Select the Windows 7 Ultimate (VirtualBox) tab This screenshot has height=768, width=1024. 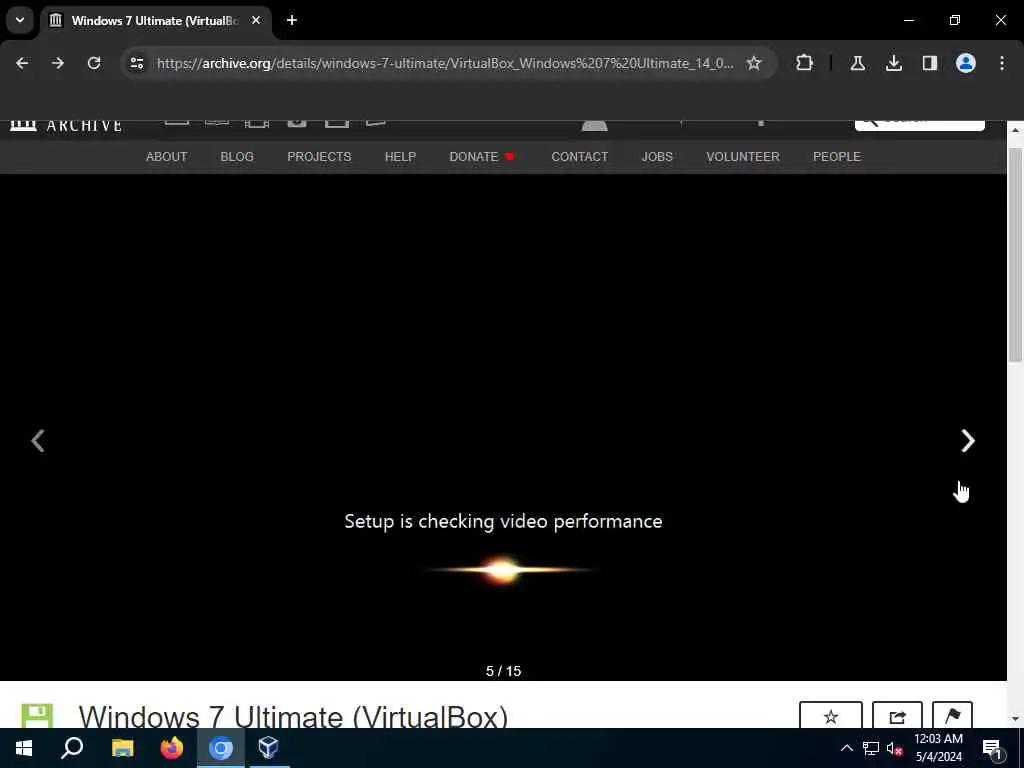(154, 21)
